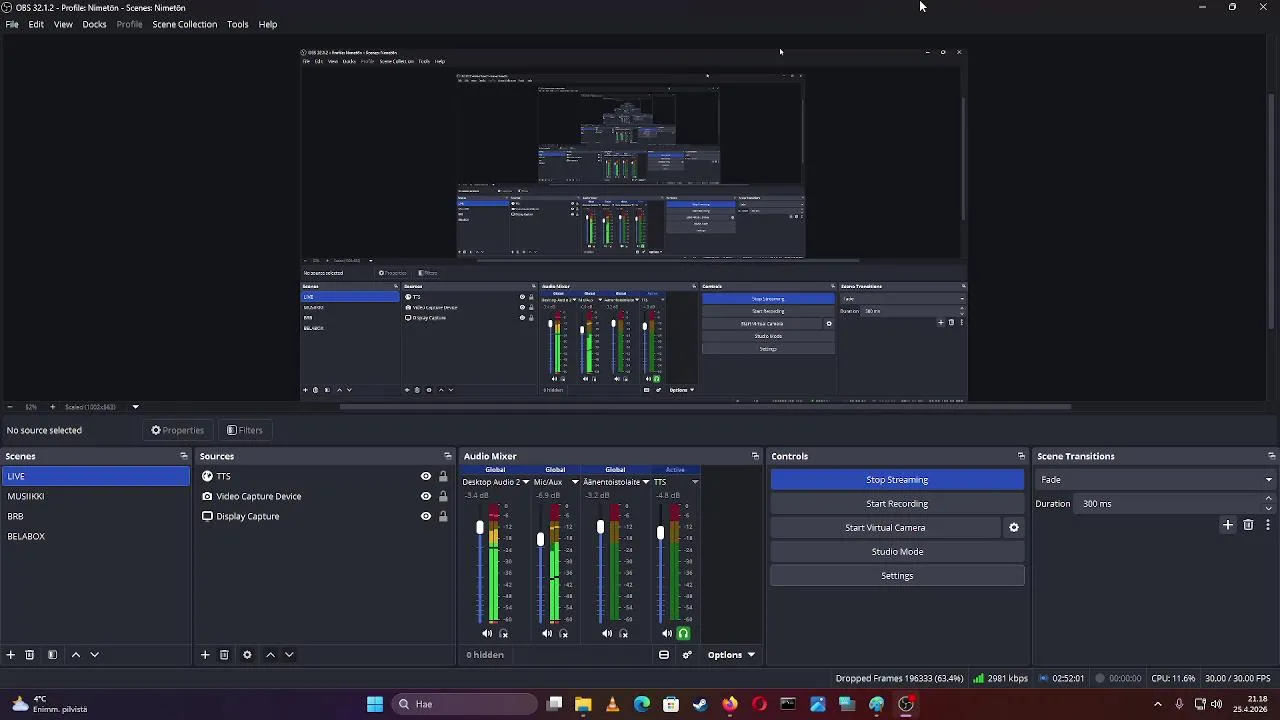Toggle Desktop Audio 2 monitoring headphone icon
The image size is (1280, 720).
coord(504,633)
